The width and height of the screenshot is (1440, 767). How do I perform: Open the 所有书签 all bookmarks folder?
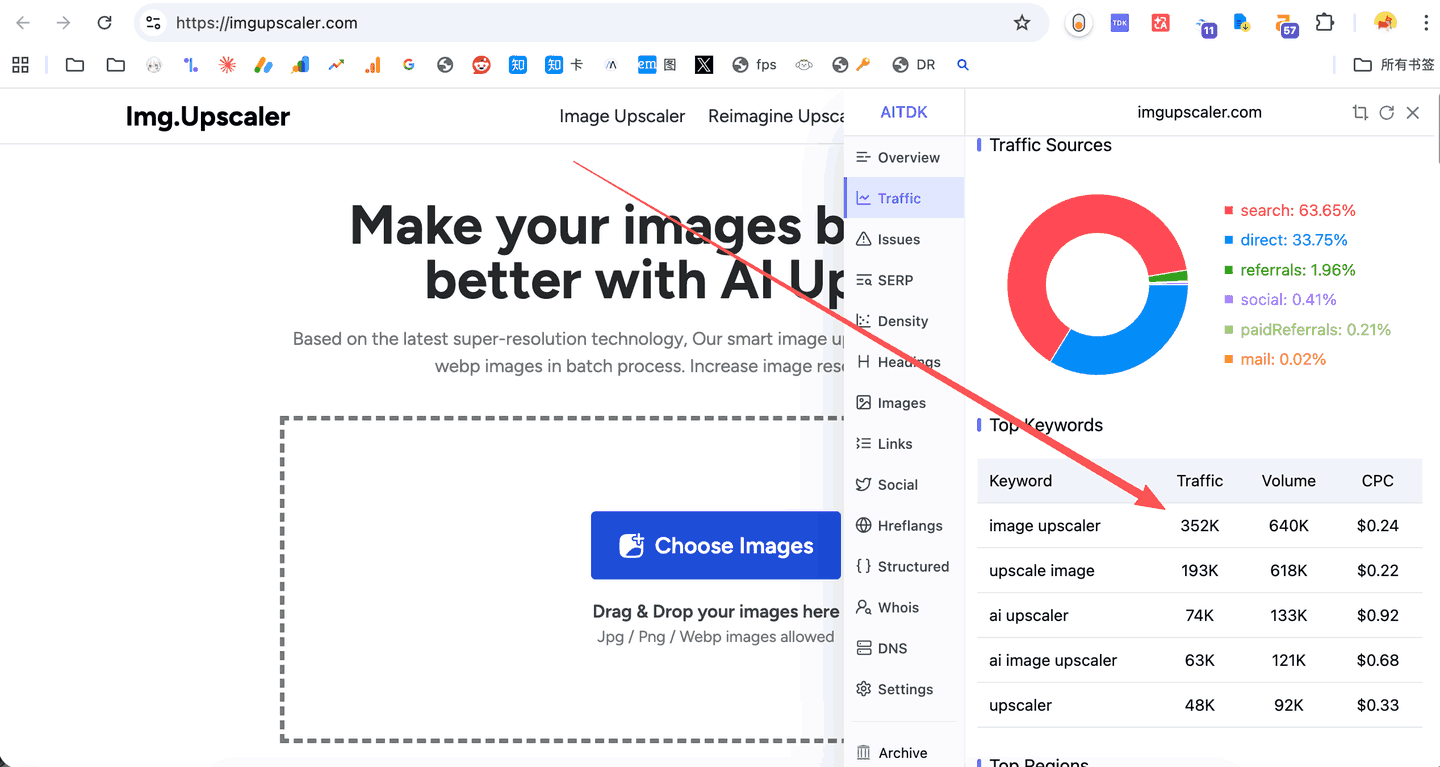point(1393,65)
